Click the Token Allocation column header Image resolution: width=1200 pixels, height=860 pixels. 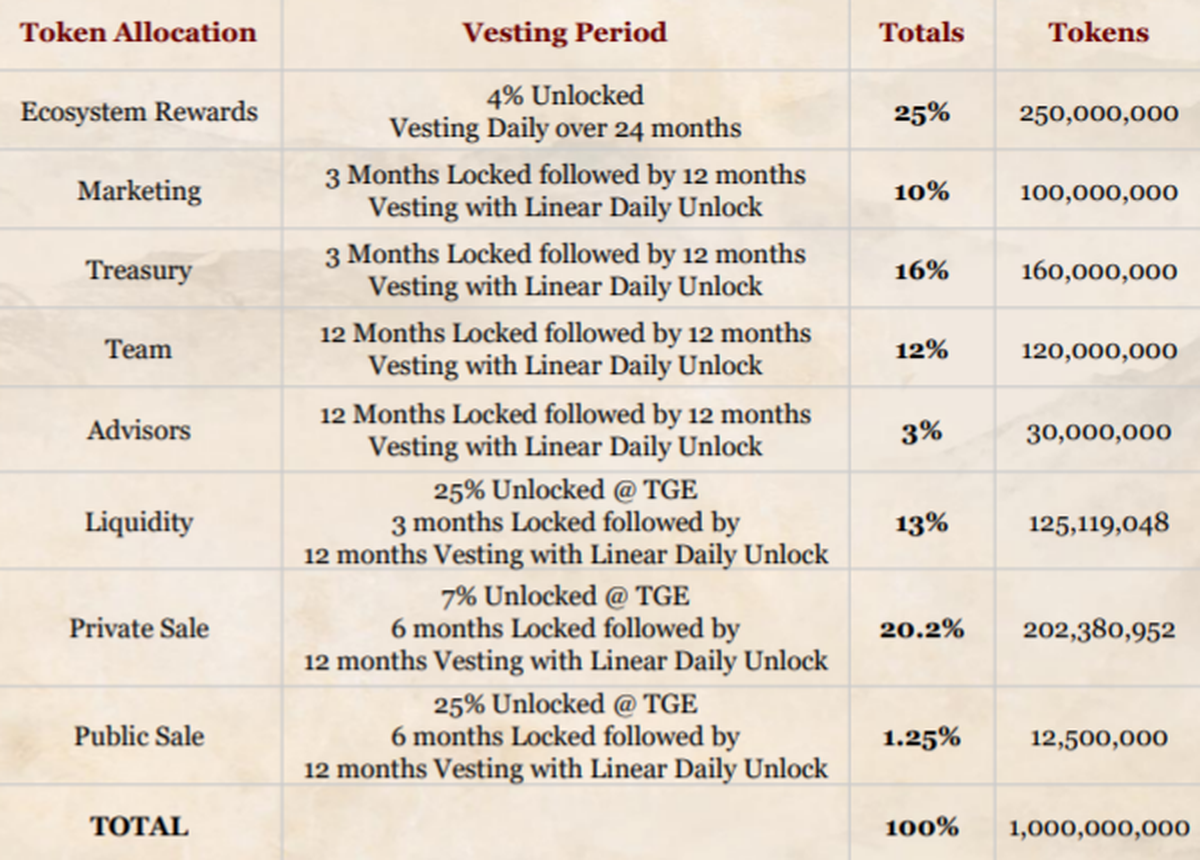[138, 32]
